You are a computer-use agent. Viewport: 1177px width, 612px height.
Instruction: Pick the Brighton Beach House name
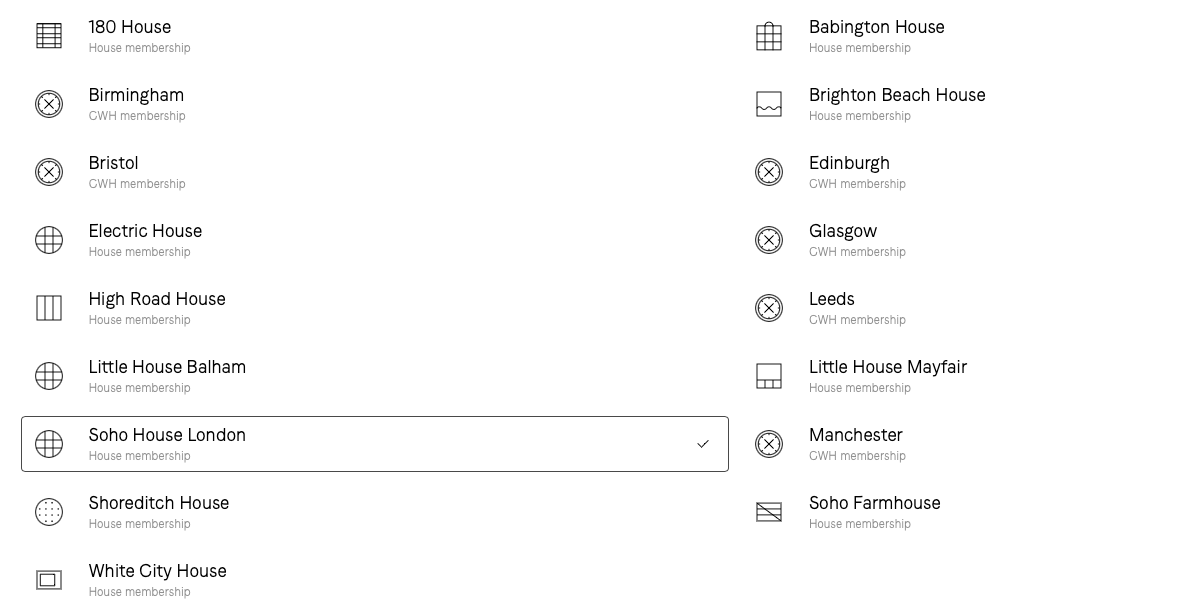coord(897,95)
